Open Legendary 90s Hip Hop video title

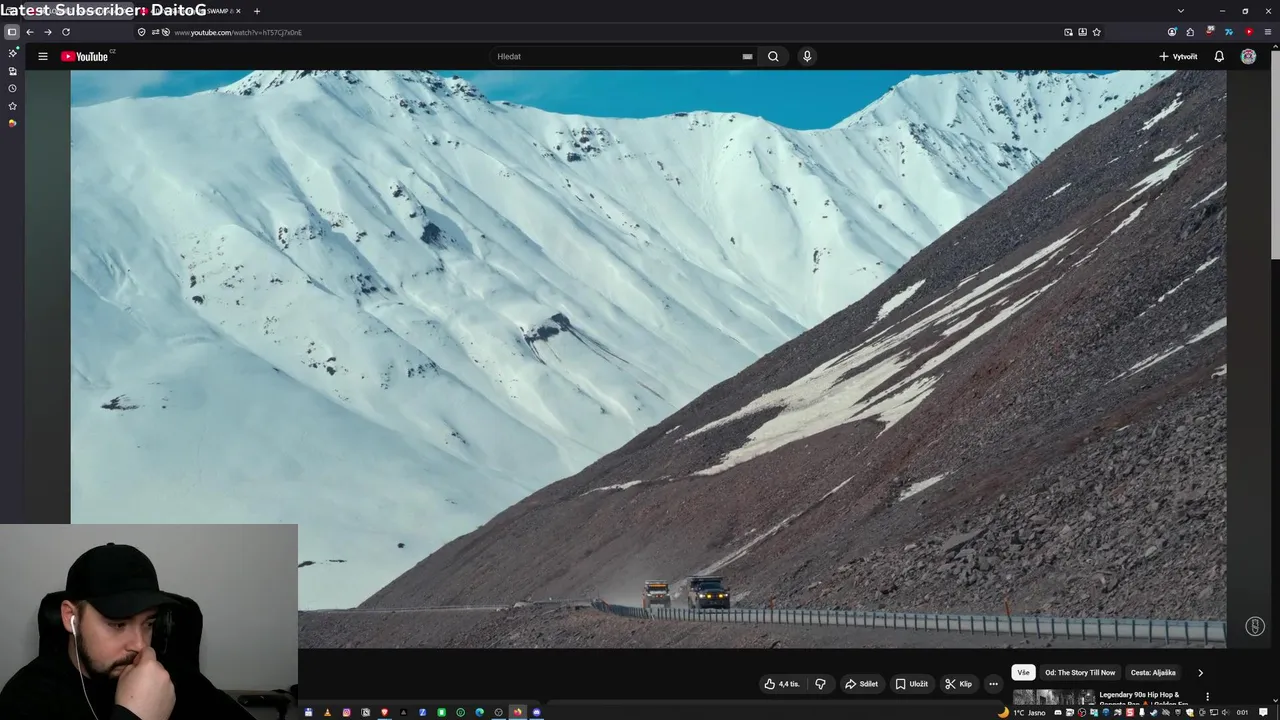[x=1144, y=697]
